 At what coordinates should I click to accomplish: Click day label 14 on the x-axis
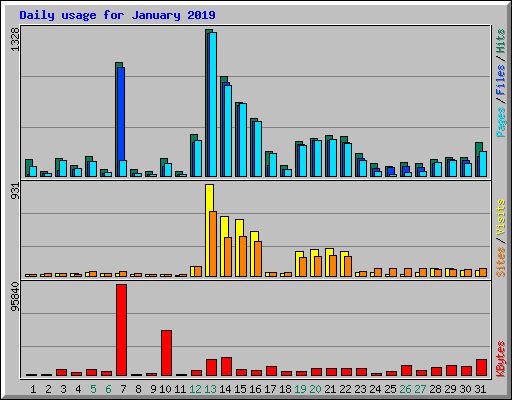(x=225, y=389)
